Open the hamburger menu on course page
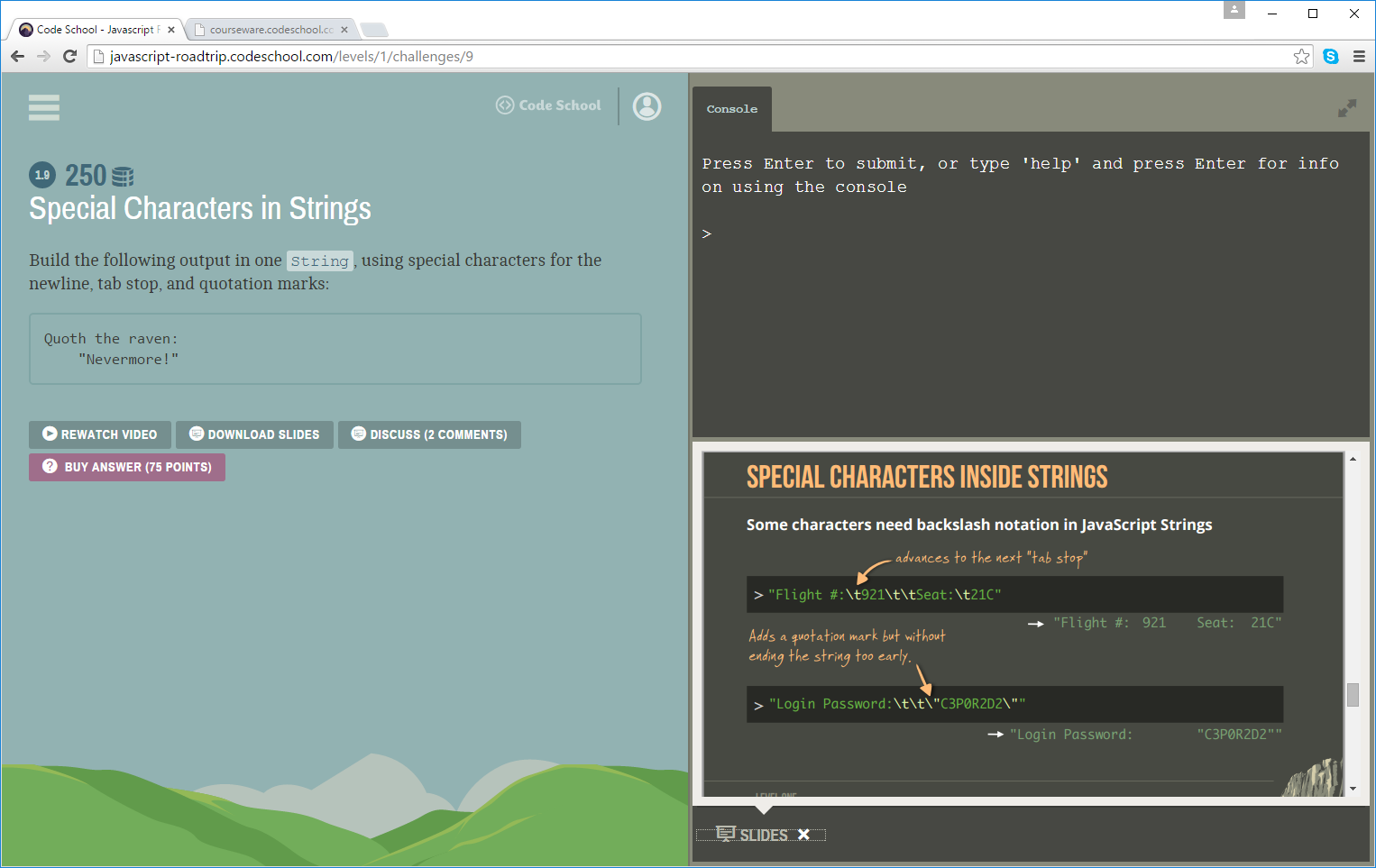This screenshot has width=1376, height=868. pos(44,107)
